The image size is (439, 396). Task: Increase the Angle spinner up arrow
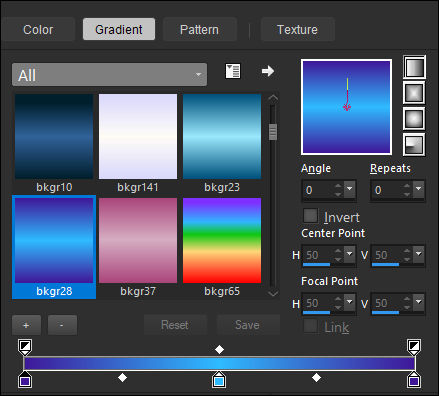(338, 186)
